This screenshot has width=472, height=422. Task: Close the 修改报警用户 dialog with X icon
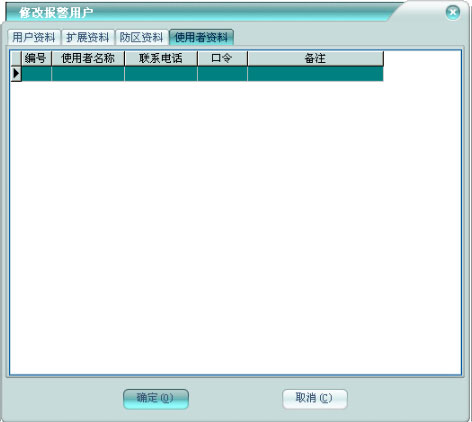click(x=453, y=13)
